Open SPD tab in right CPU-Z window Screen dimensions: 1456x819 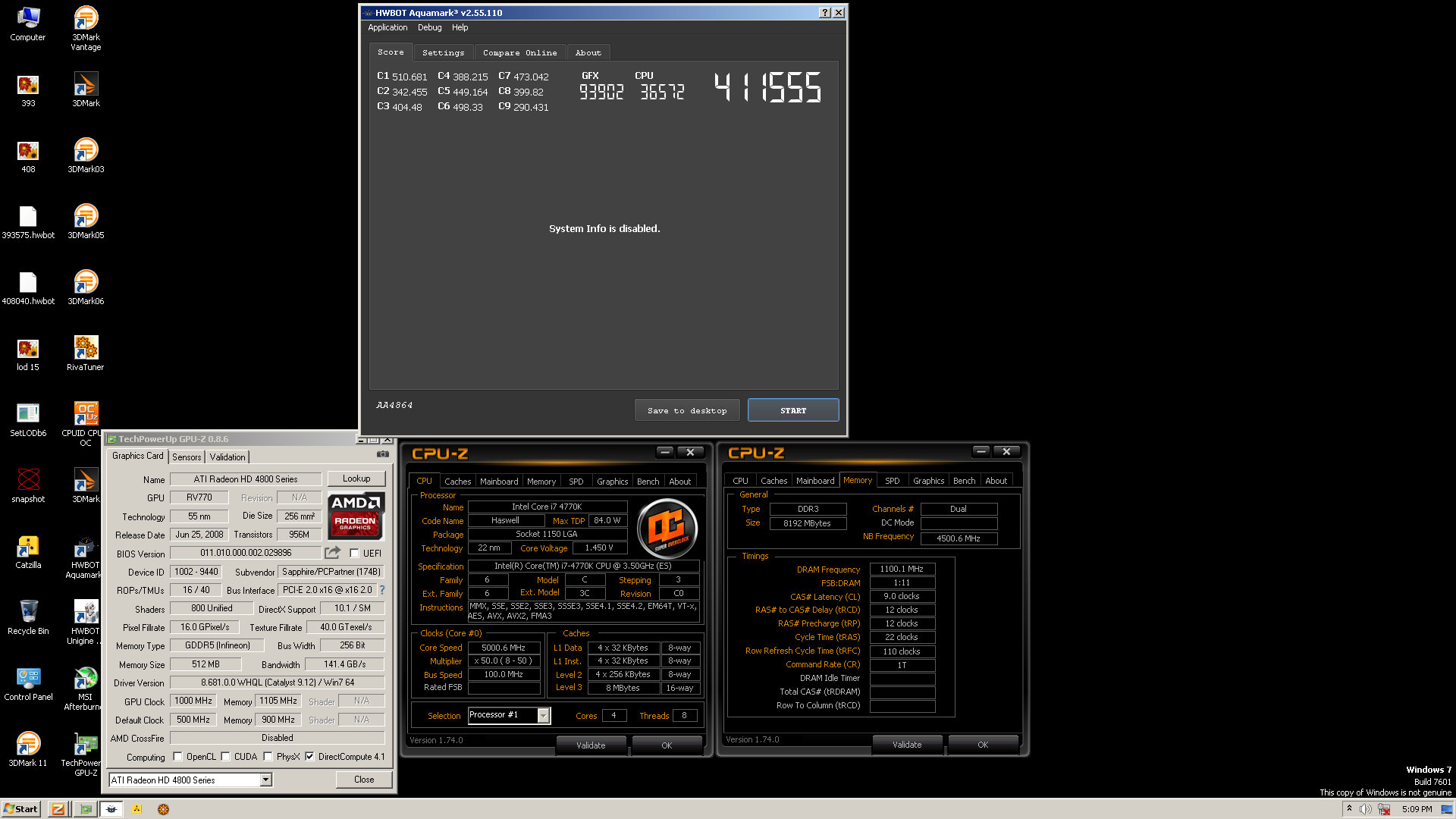893,481
